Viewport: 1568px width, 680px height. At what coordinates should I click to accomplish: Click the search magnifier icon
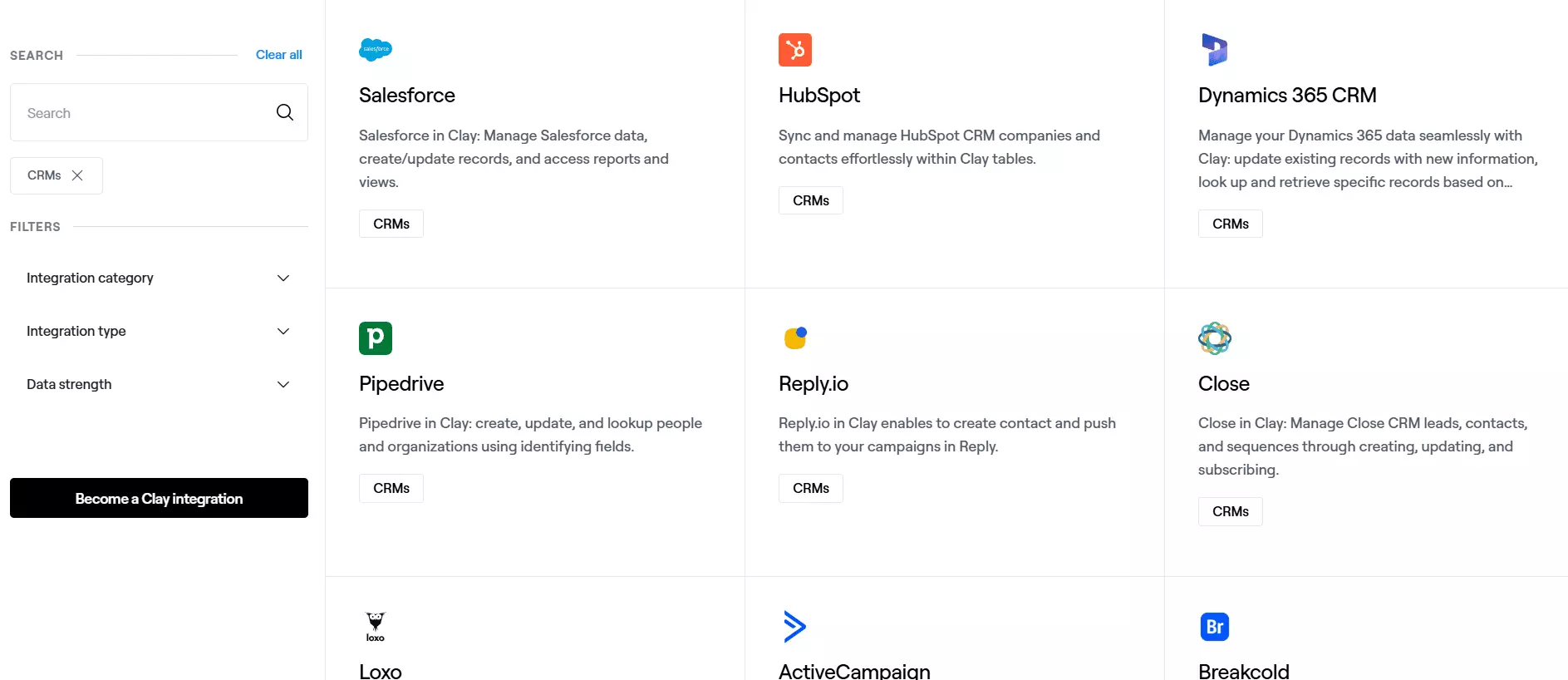click(284, 112)
